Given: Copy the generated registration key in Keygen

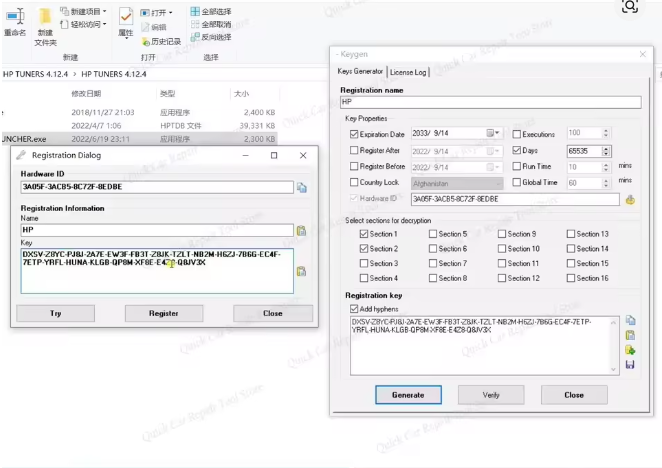Looking at the screenshot, I should point(630,321).
